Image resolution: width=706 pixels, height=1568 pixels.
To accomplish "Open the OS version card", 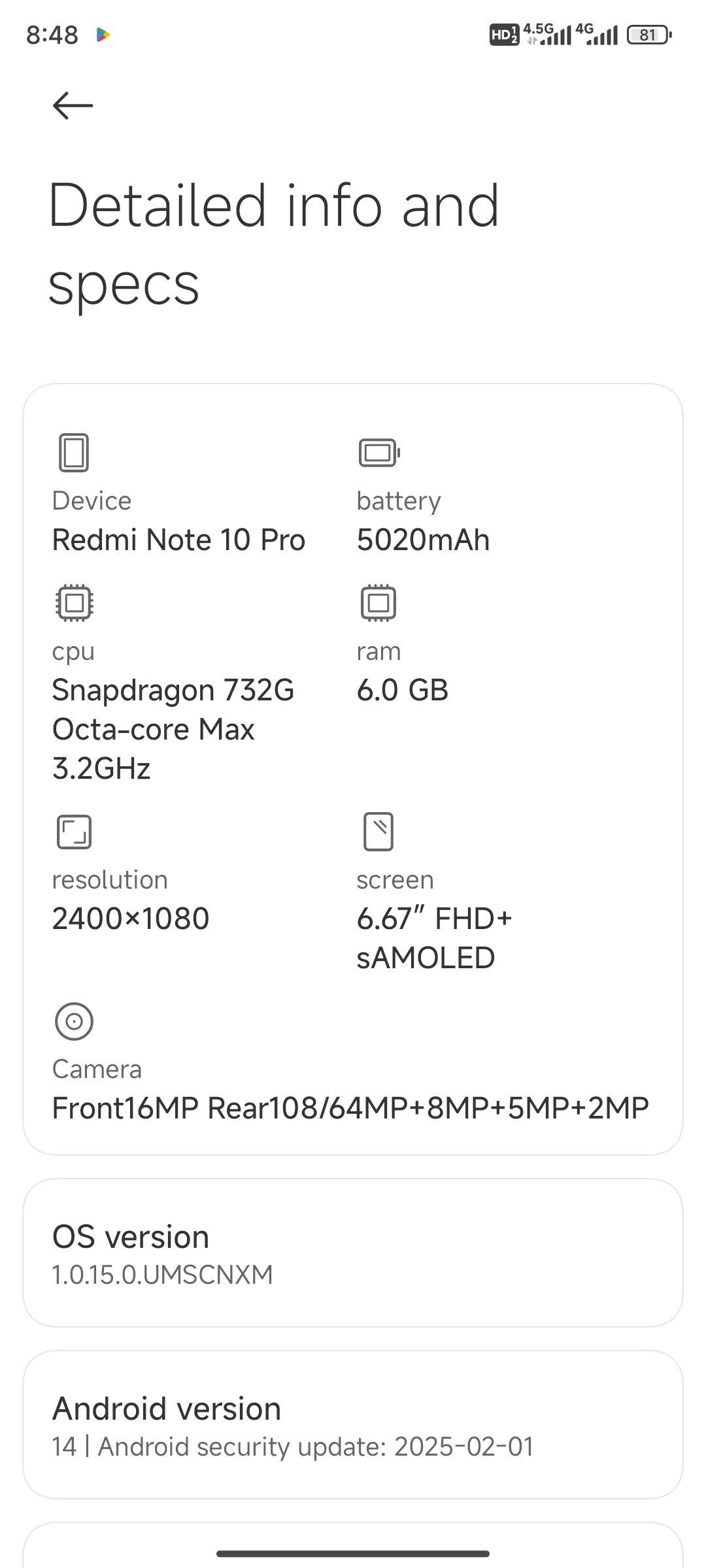I will pos(353,1252).
